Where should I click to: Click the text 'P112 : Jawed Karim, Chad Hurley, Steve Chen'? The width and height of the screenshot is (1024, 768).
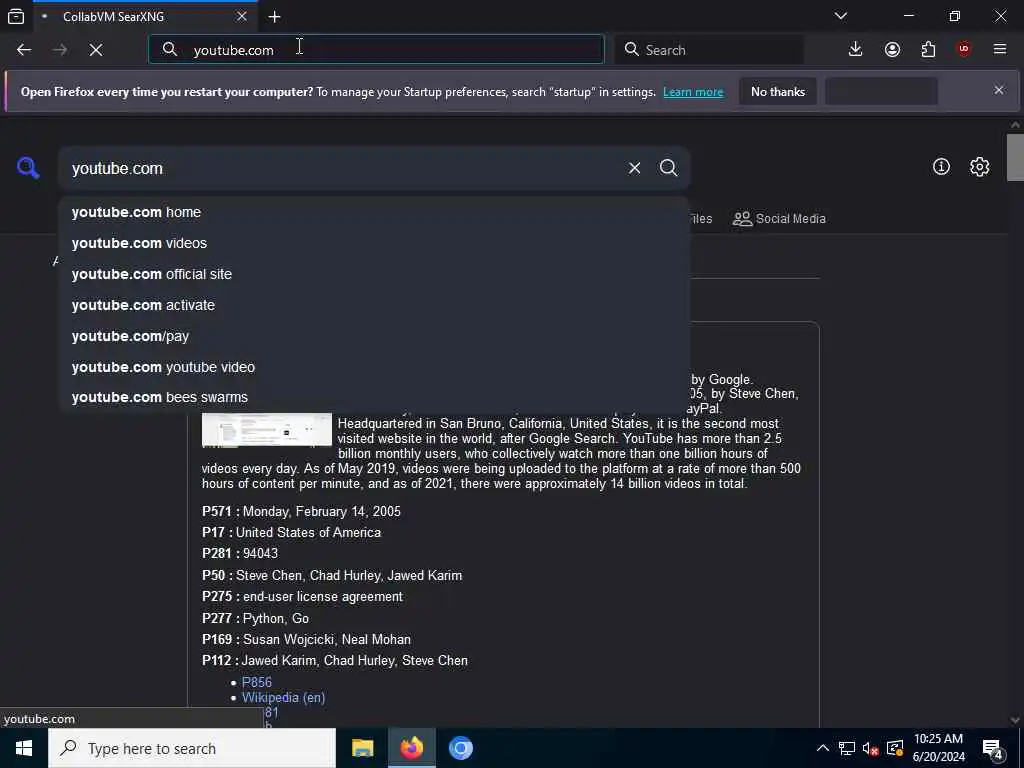334,660
